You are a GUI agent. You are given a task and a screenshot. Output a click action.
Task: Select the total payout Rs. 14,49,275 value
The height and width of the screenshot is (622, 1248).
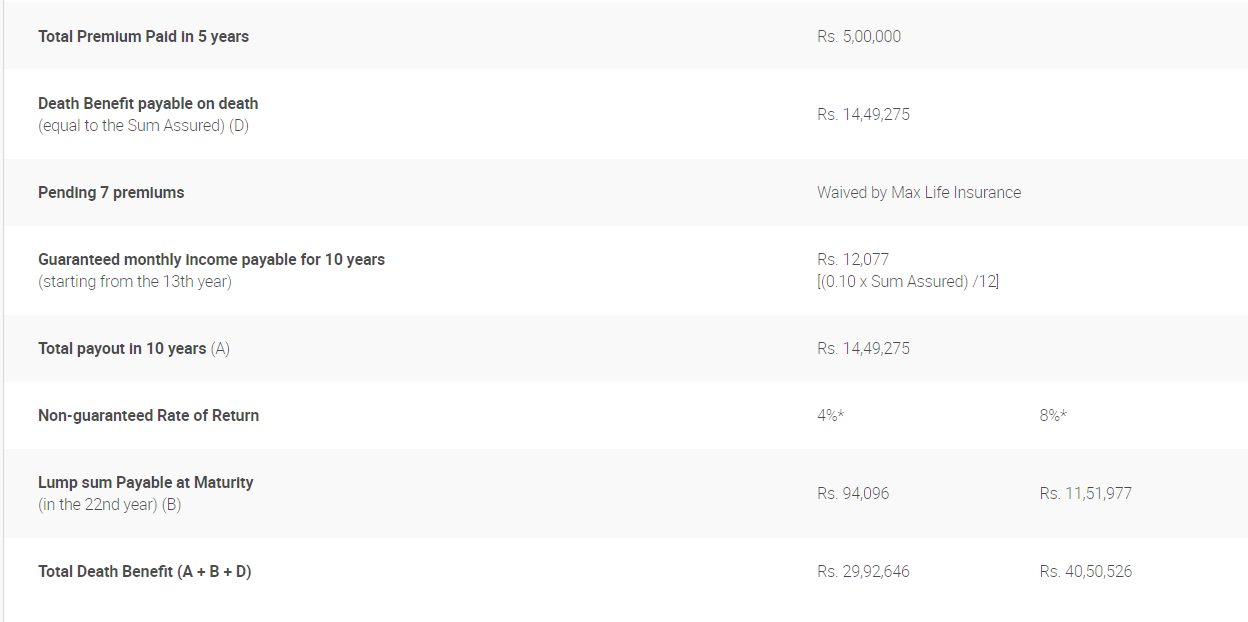pyautogui.click(x=863, y=348)
